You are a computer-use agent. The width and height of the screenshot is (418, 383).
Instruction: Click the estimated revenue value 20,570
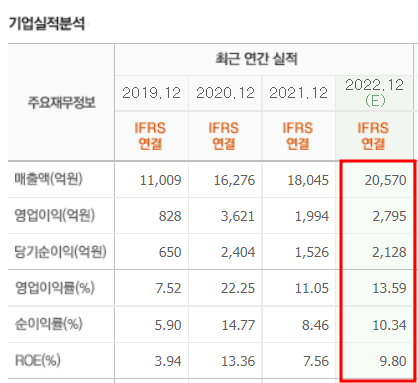pos(385,180)
